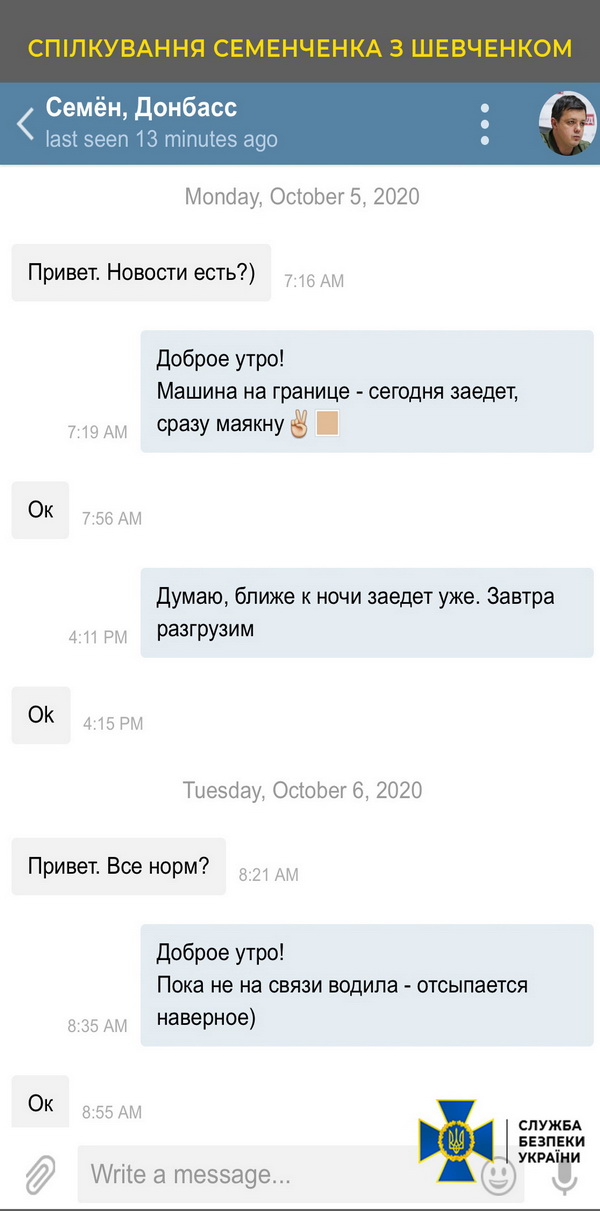Screen dimensions: 600x1211
Task: Click the victory hand emoji in message
Action: (298, 425)
